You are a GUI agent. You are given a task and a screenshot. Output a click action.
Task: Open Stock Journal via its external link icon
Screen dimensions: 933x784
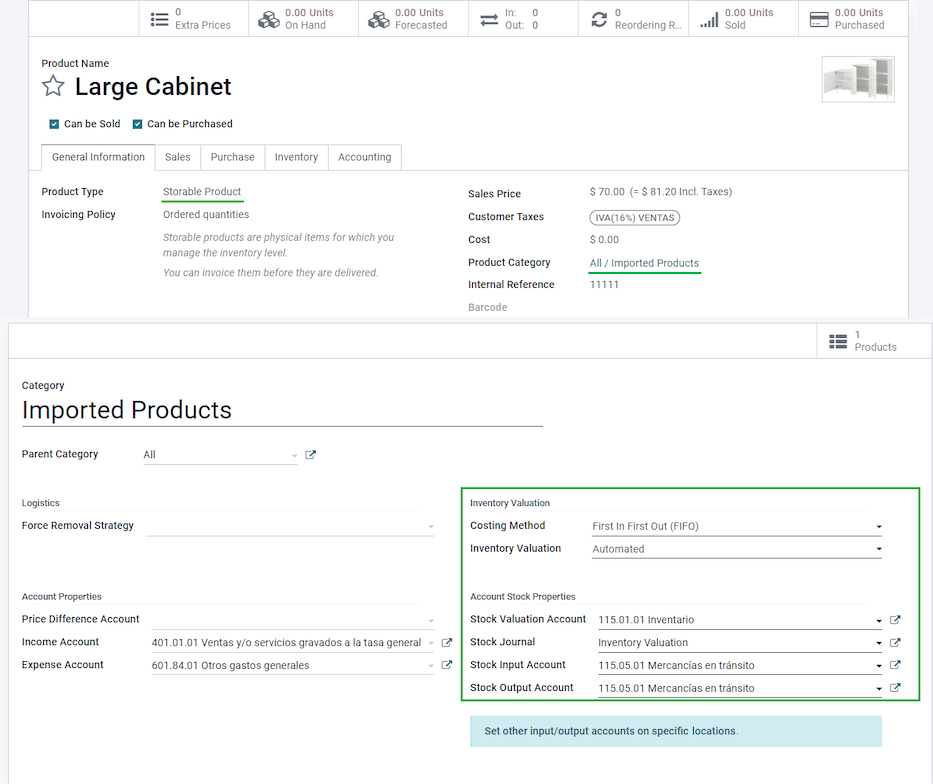894,642
